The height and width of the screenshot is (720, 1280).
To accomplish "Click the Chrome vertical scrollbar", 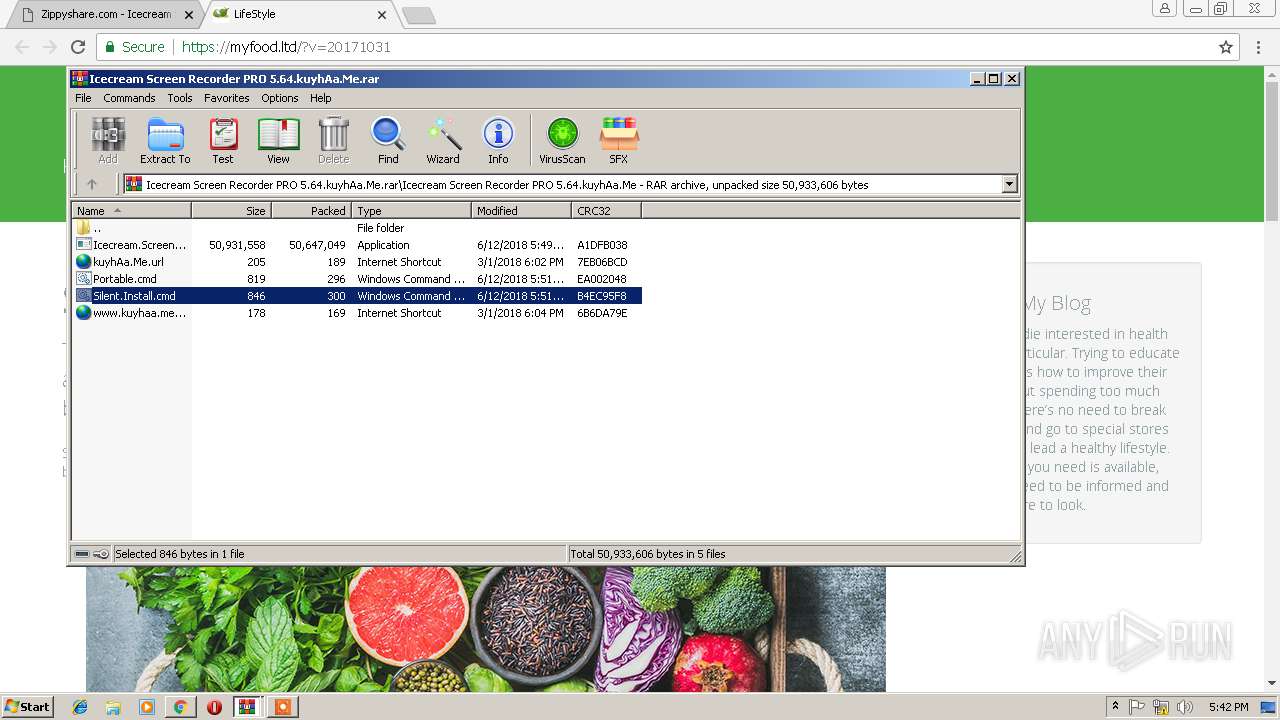I will tap(1272, 150).
